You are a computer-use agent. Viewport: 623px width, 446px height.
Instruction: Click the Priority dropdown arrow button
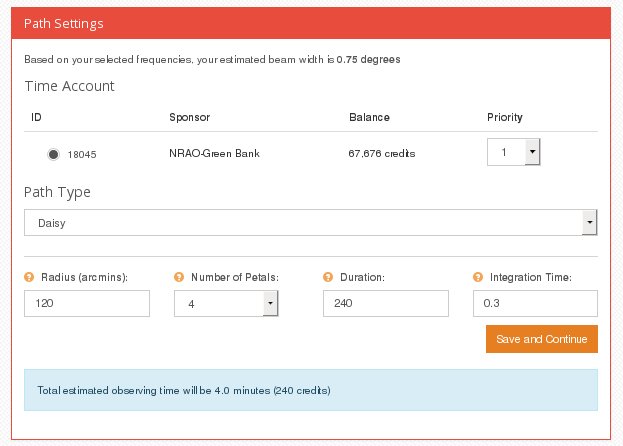point(532,152)
